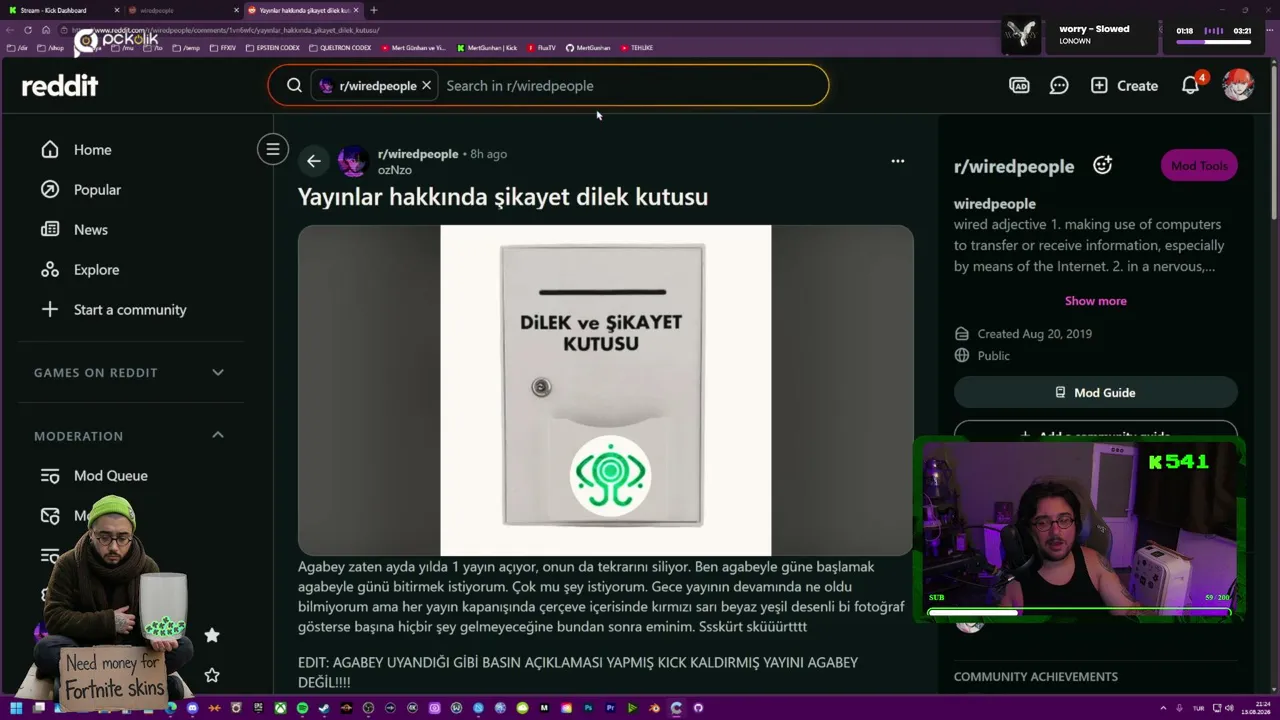Viewport: 1280px width, 720px height.
Task: Open the QUELTRON CODEX bookmark folder
Action: 340,48
